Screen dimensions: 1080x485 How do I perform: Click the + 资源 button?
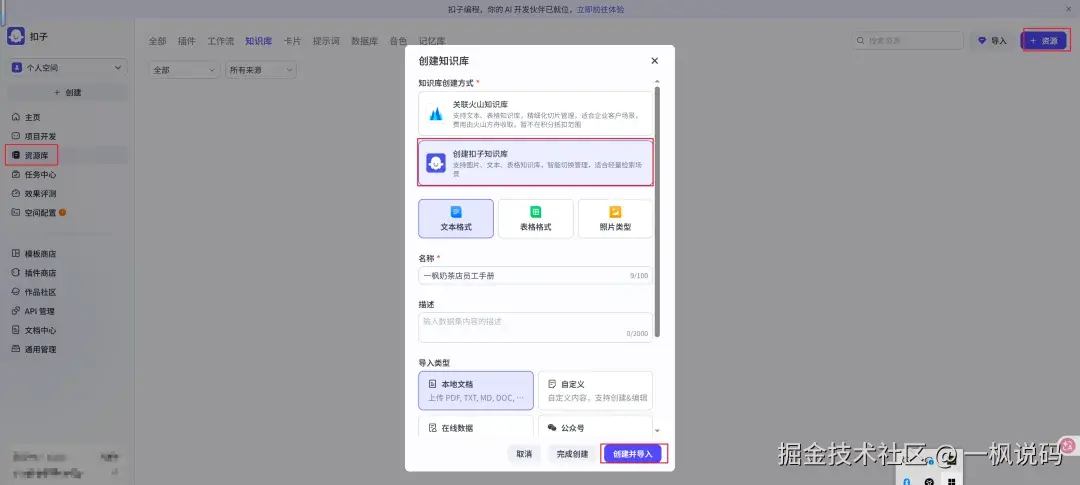click(1044, 41)
